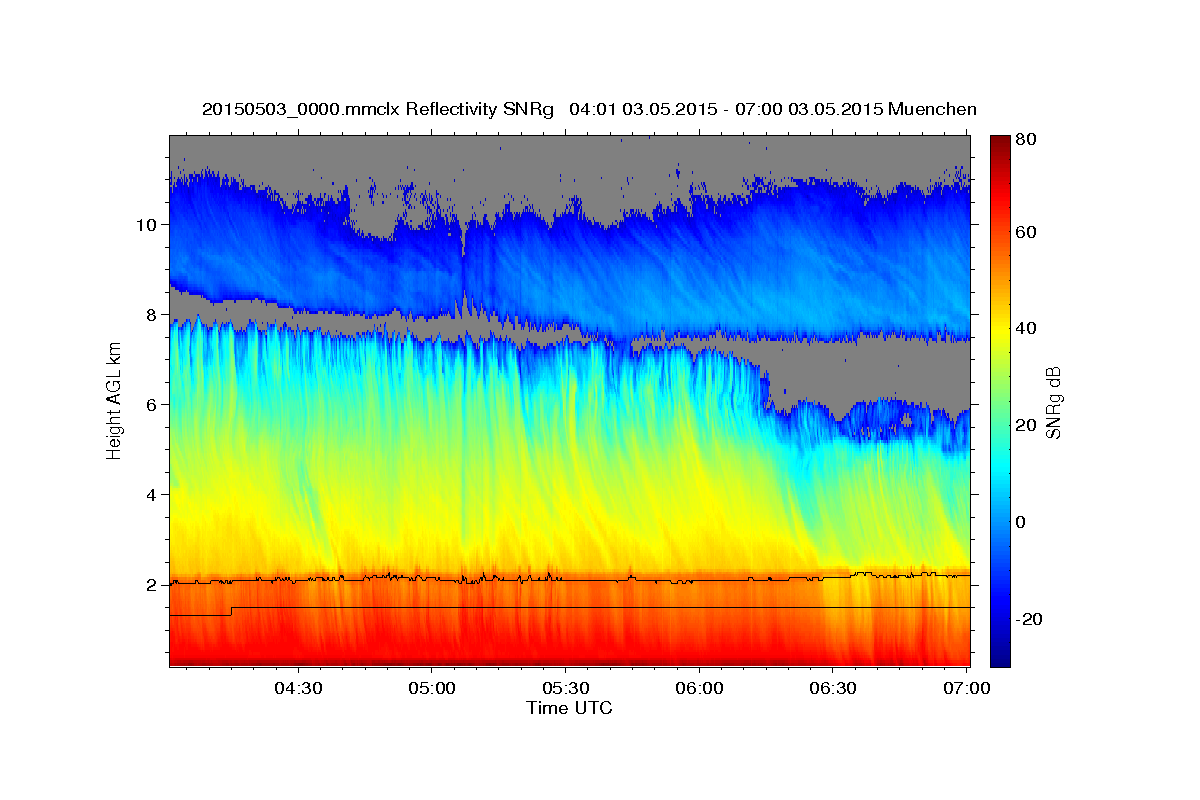Screen dimensions: 1200x800
Task: Click the colorbar label '0'
Action: coord(1020,522)
